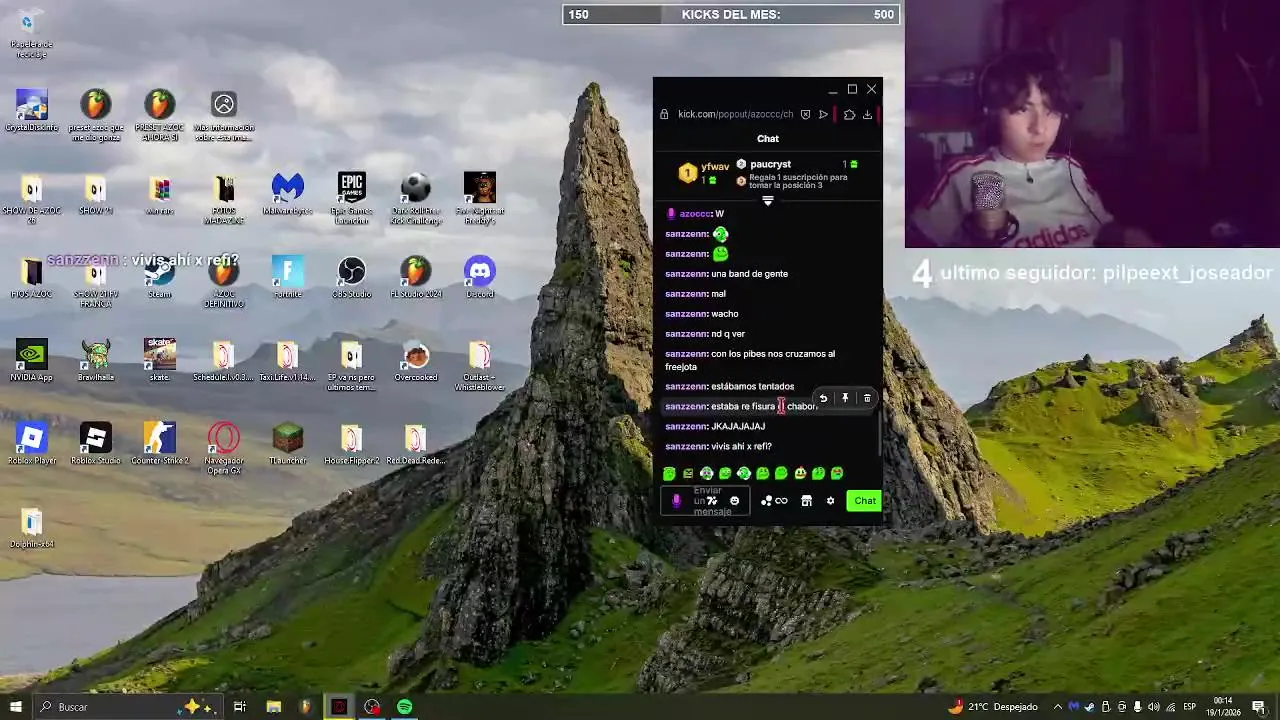Viewport: 1280px width, 720px height.
Task: Open the win.rars desktop file
Action: 159,194
